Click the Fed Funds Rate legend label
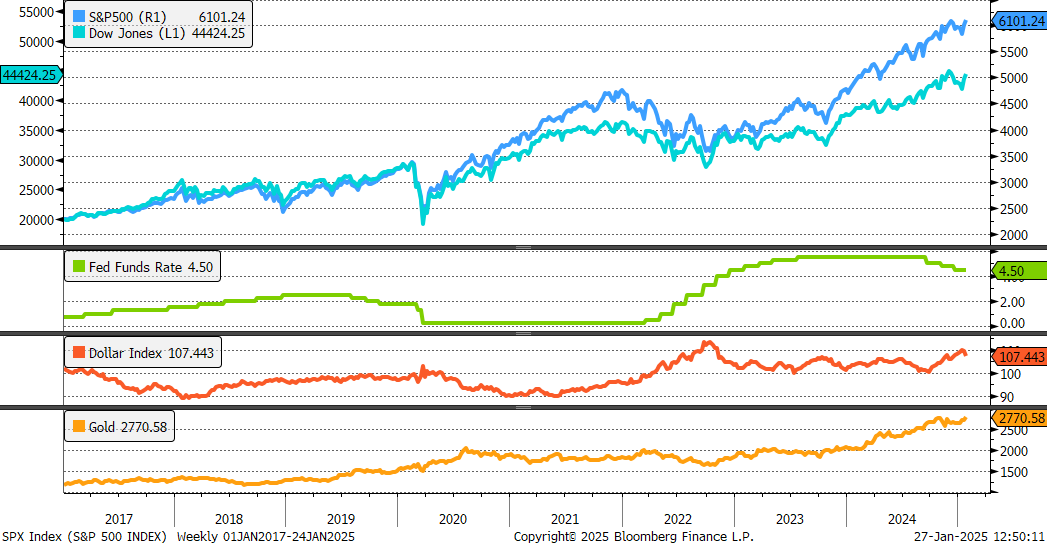 click(133, 267)
